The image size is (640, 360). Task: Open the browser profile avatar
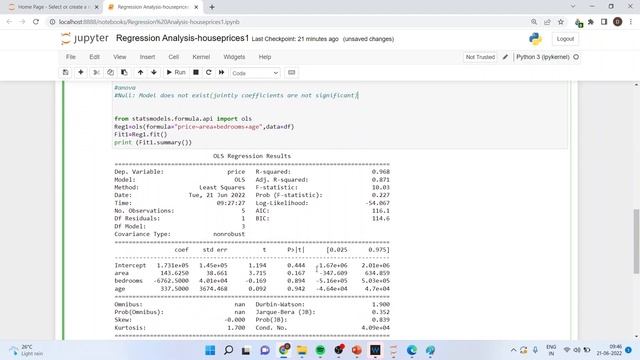pyautogui.click(x=618, y=22)
